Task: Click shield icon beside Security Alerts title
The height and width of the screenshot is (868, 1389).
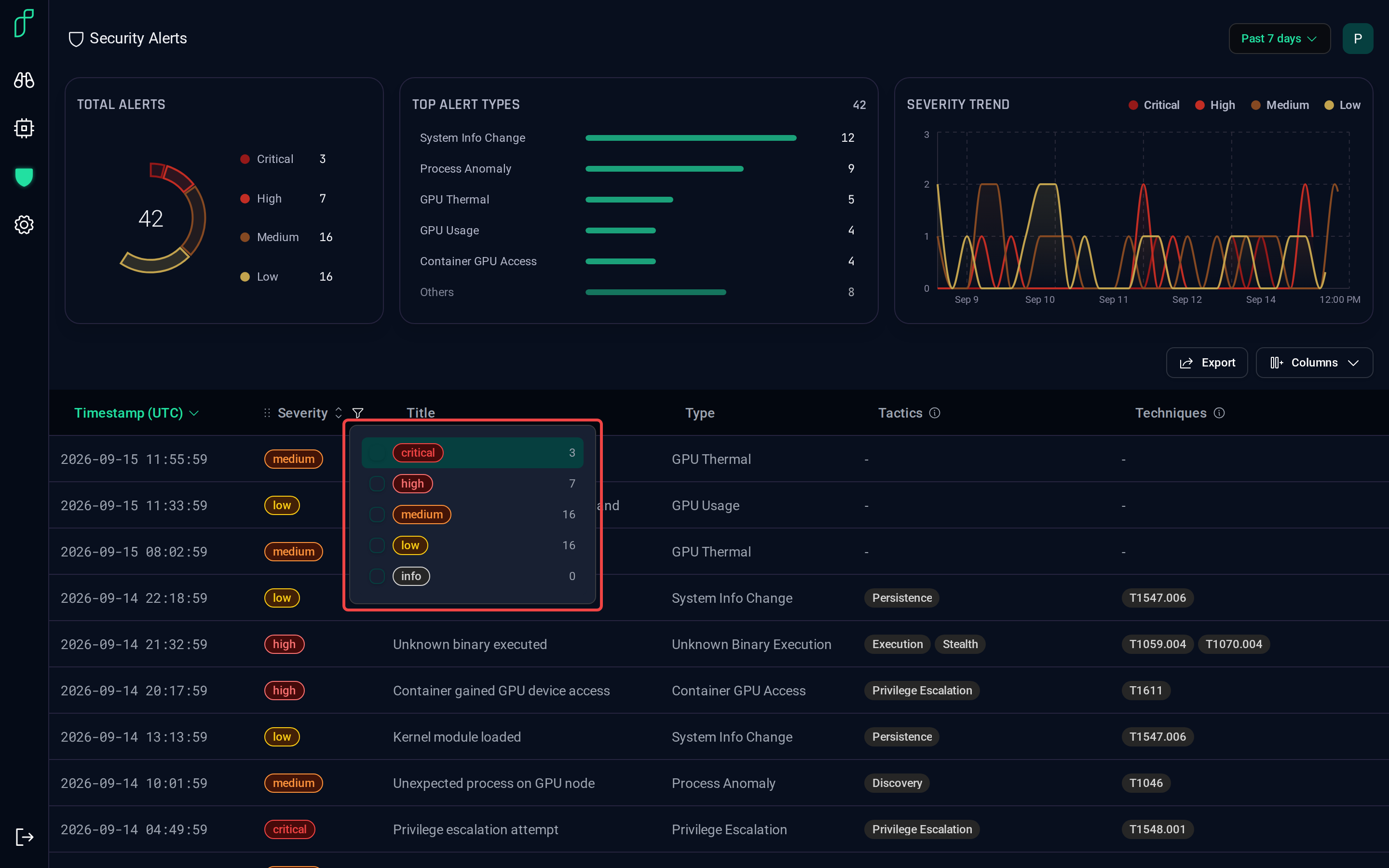Action: click(x=76, y=39)
